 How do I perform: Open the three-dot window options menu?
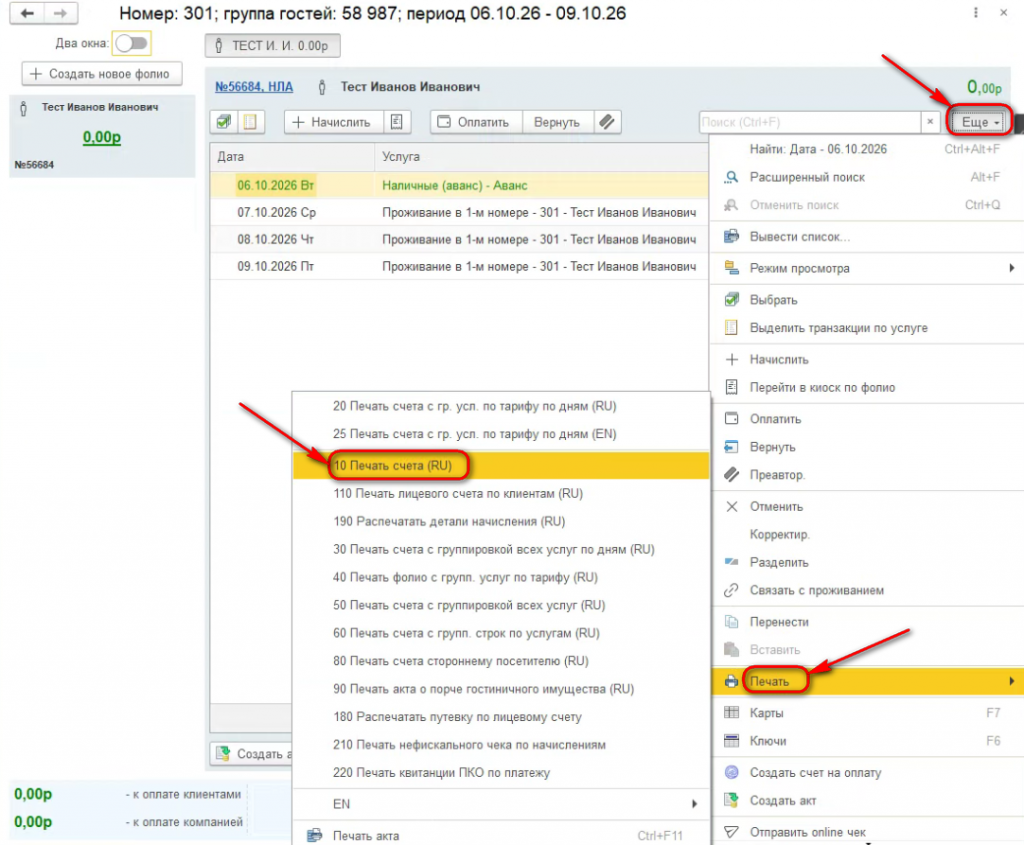pos(976,13)
